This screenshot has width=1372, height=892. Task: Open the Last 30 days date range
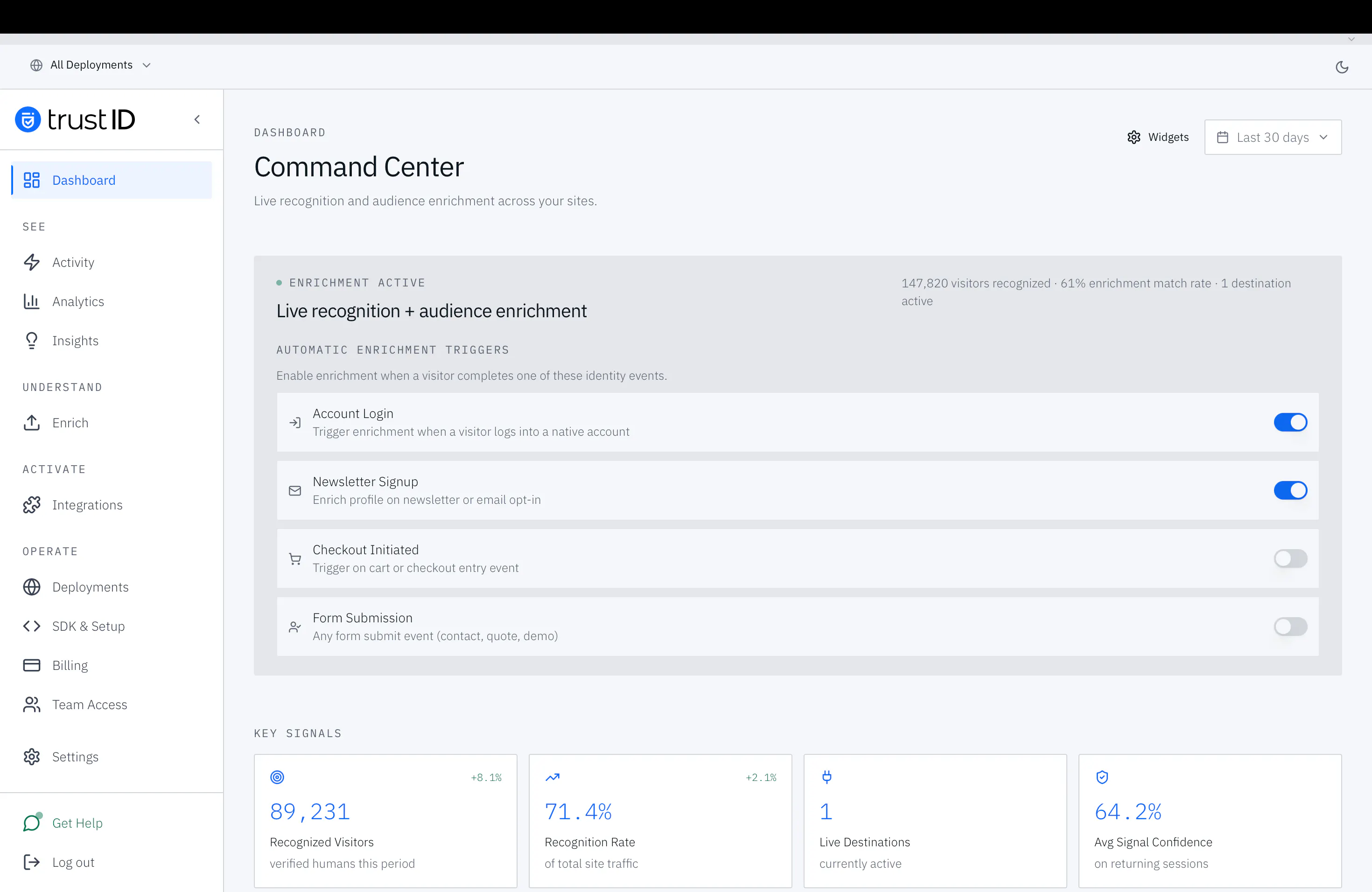(1273, 137)
